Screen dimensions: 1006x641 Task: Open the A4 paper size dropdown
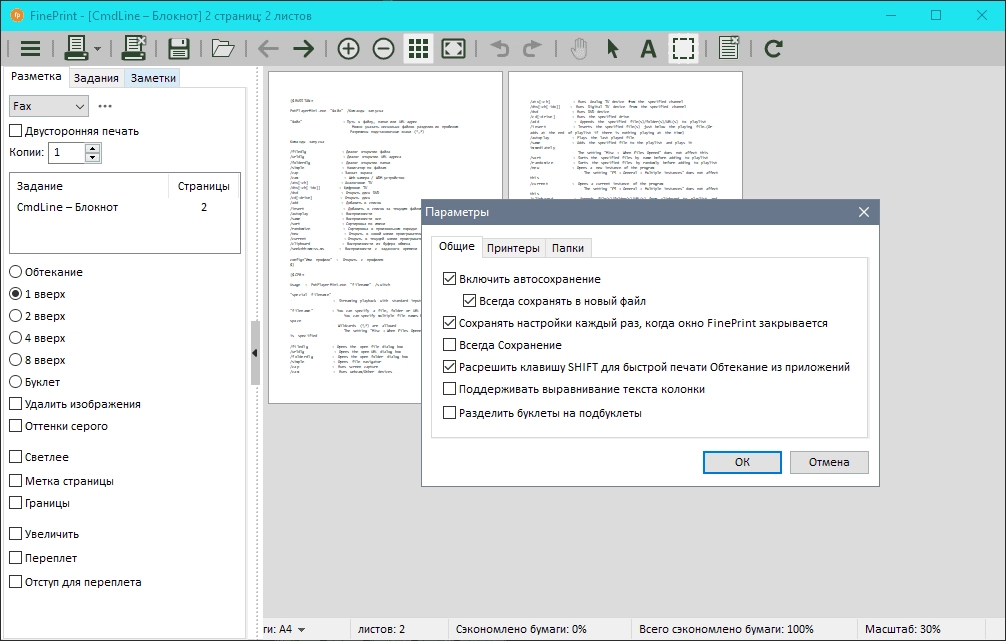click(x=302, y=629)
